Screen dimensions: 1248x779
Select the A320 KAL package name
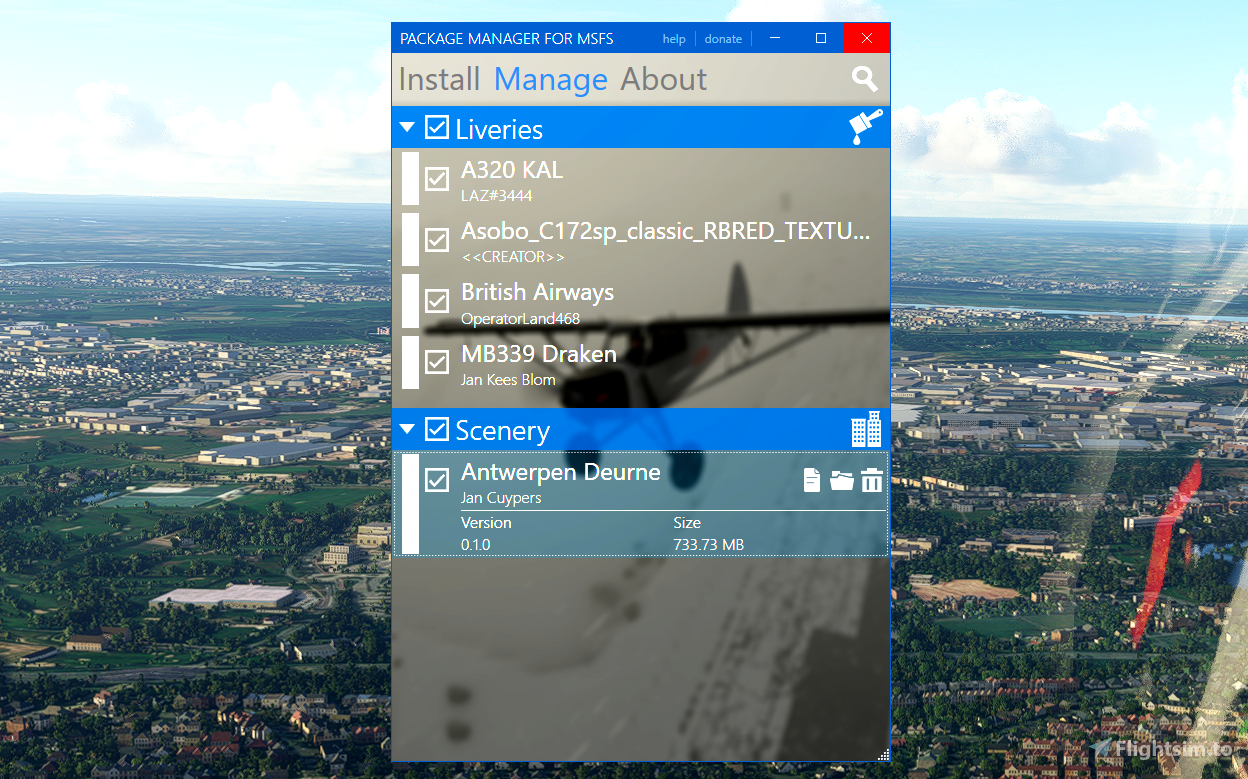(512, 170)
